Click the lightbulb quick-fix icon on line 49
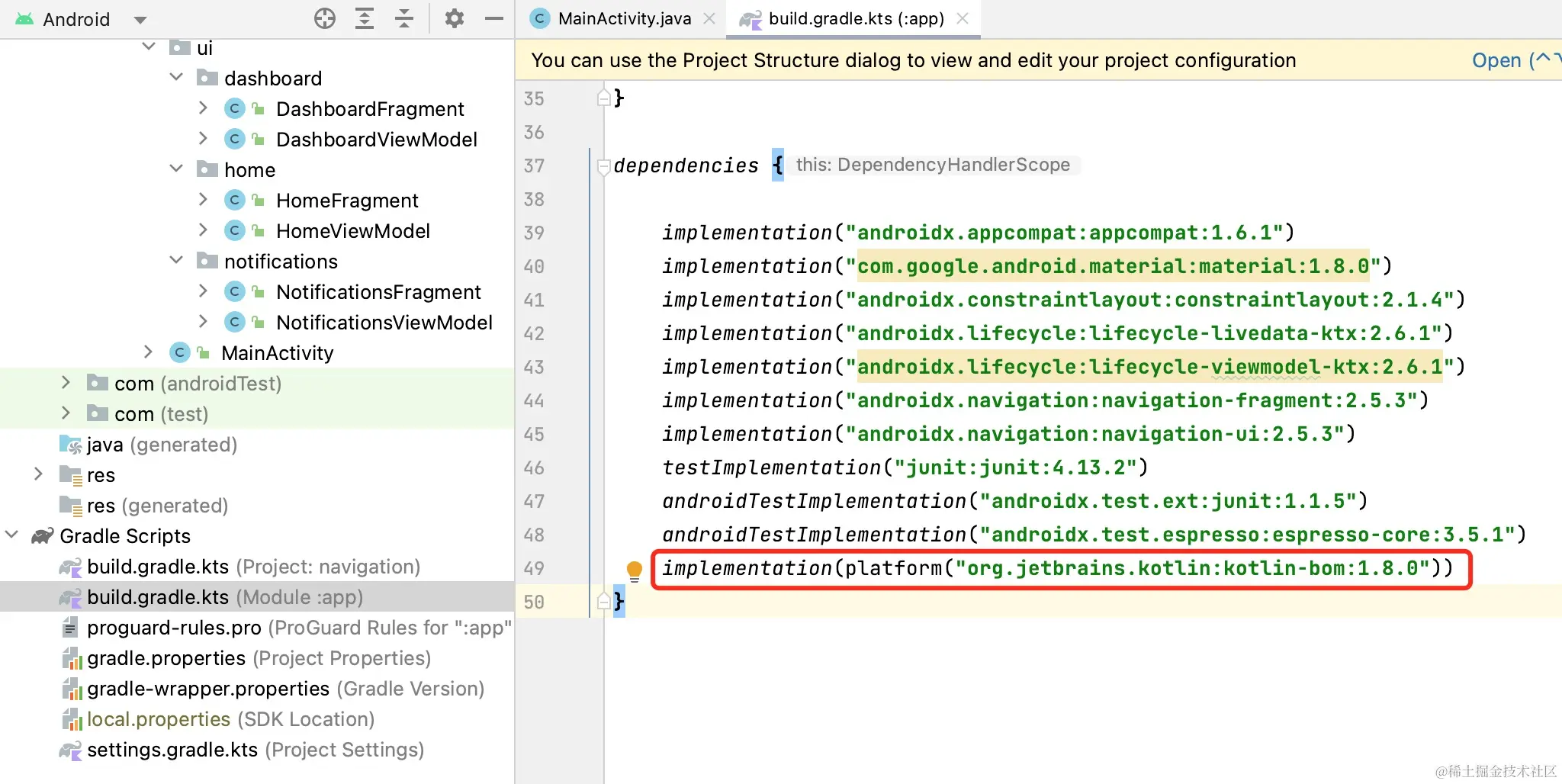 pyautogui.click(x=634, y=570)
